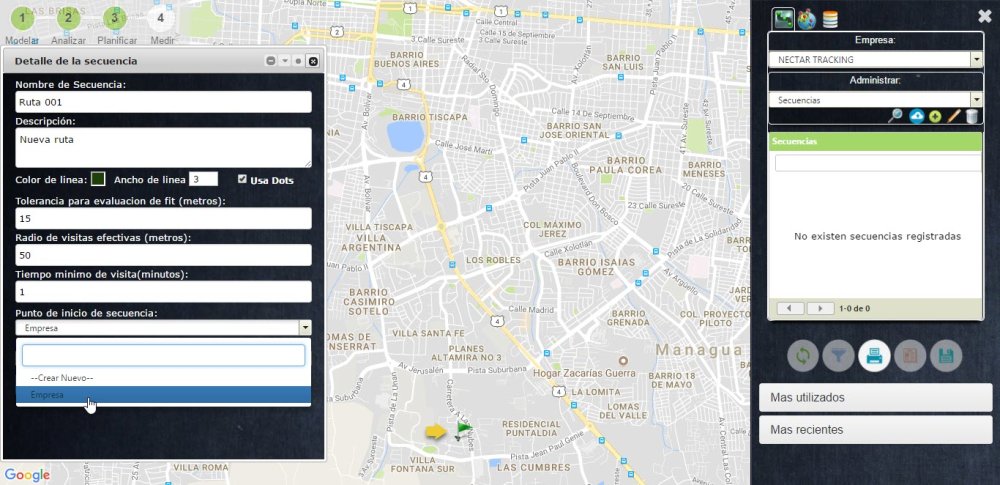1000x485 pixels.
Task: Open the dialog's small arrow menu
Action: click(284, 61)
